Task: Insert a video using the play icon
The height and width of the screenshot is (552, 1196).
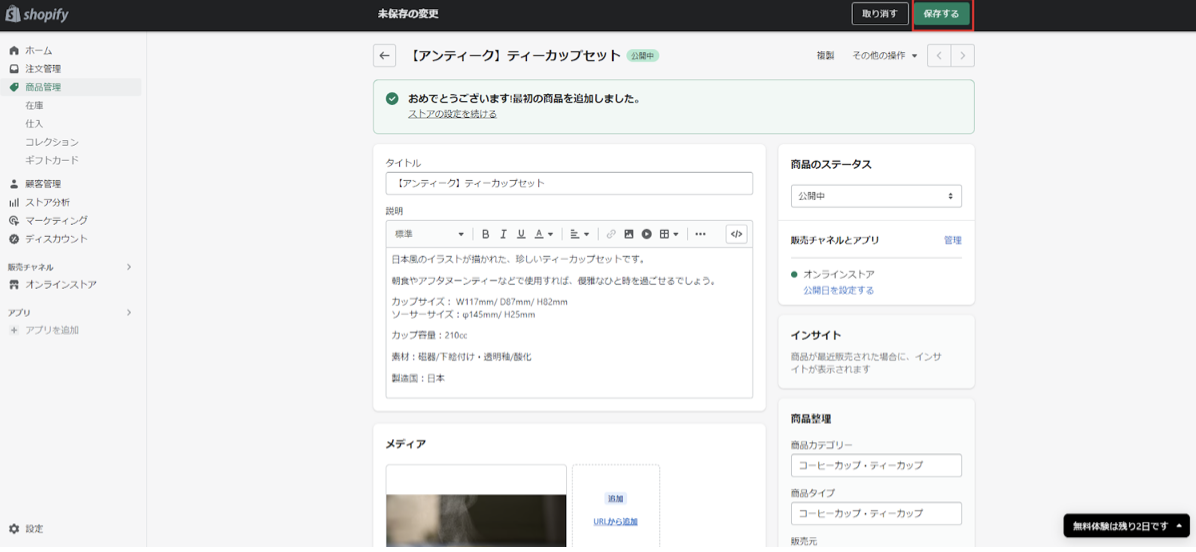Action: coord(647,234)
